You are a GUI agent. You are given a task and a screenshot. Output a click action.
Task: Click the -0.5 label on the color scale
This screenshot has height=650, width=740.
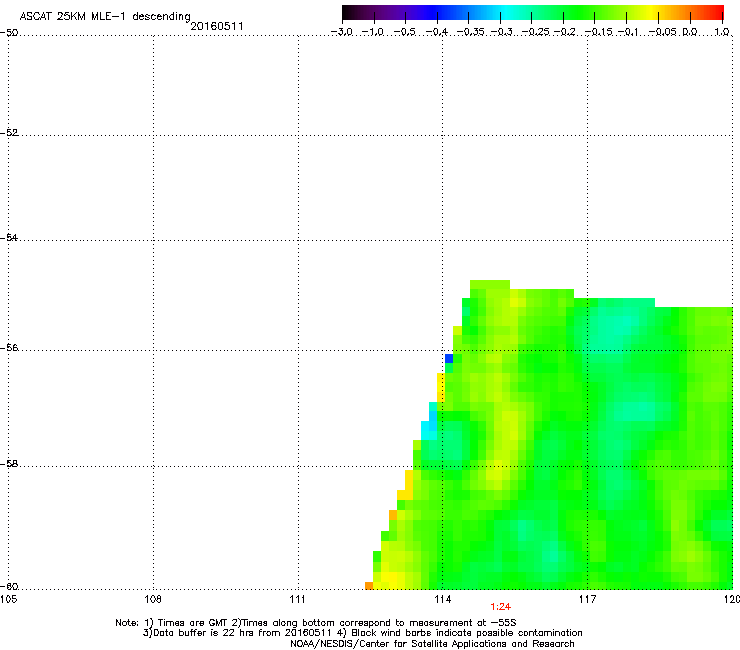(x=404, y=32)
